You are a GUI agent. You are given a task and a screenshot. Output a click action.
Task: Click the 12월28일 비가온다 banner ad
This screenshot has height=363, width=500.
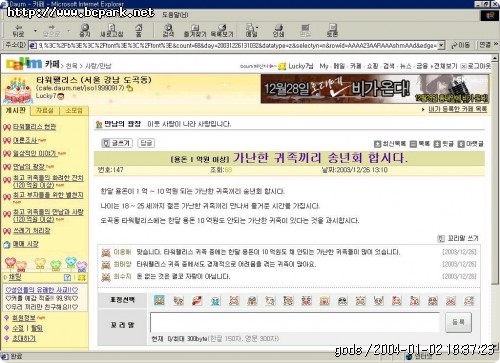point(375,89)
